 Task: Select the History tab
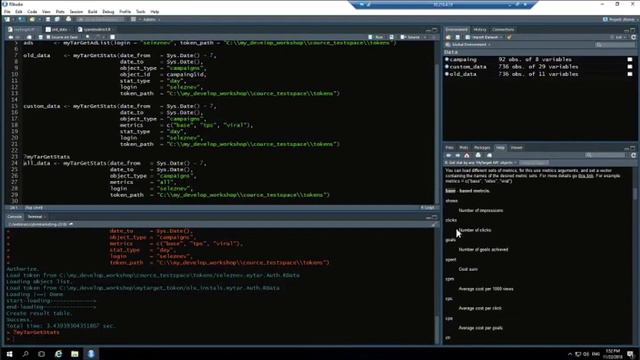click(480, 29)
